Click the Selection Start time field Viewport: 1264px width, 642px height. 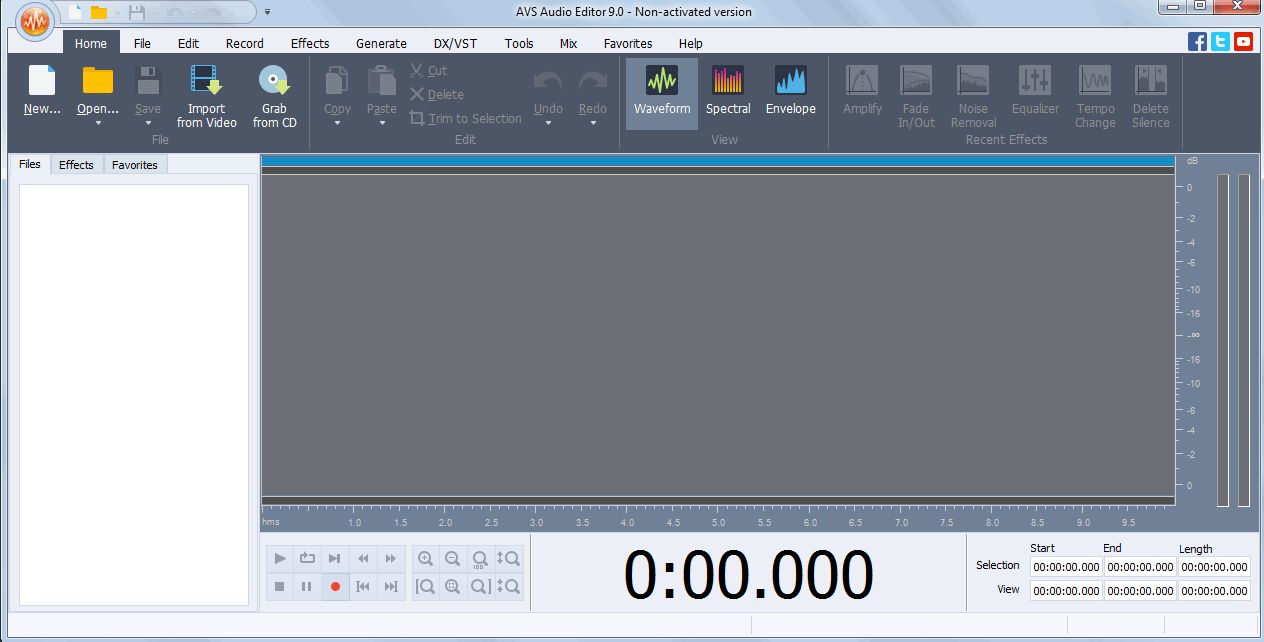click(1067, 567)
